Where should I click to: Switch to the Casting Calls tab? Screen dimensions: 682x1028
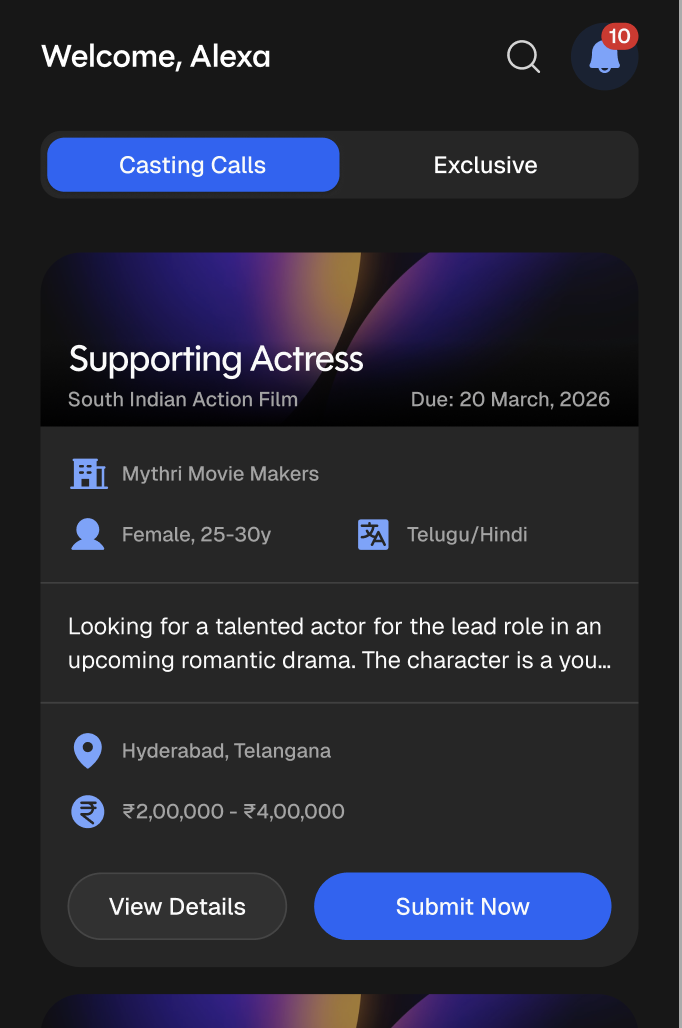193,165
